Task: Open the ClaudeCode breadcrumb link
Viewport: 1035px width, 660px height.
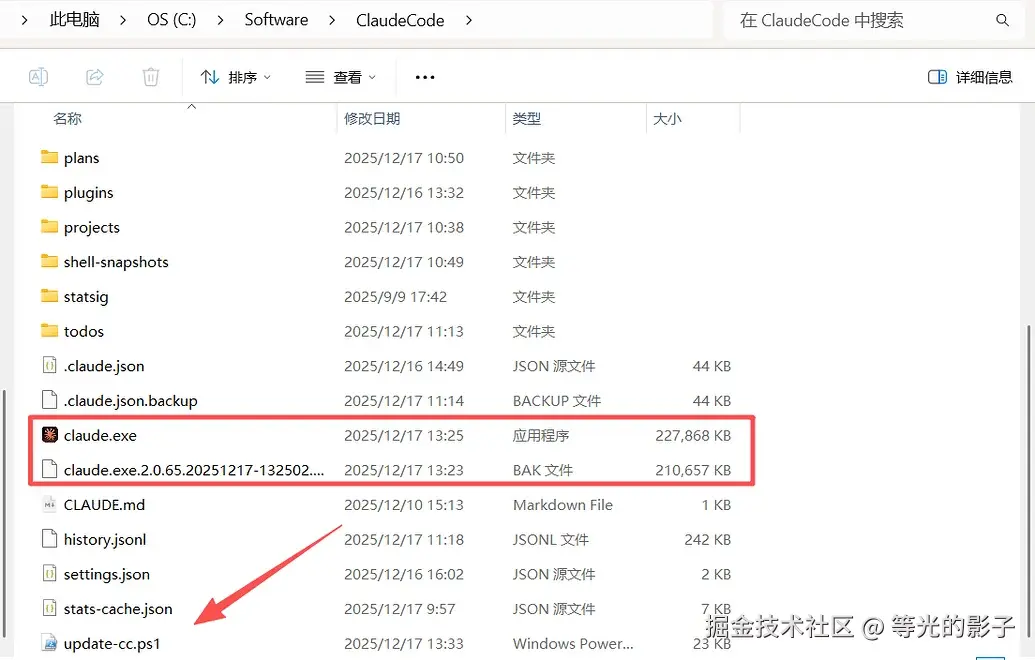Action: 400,19
